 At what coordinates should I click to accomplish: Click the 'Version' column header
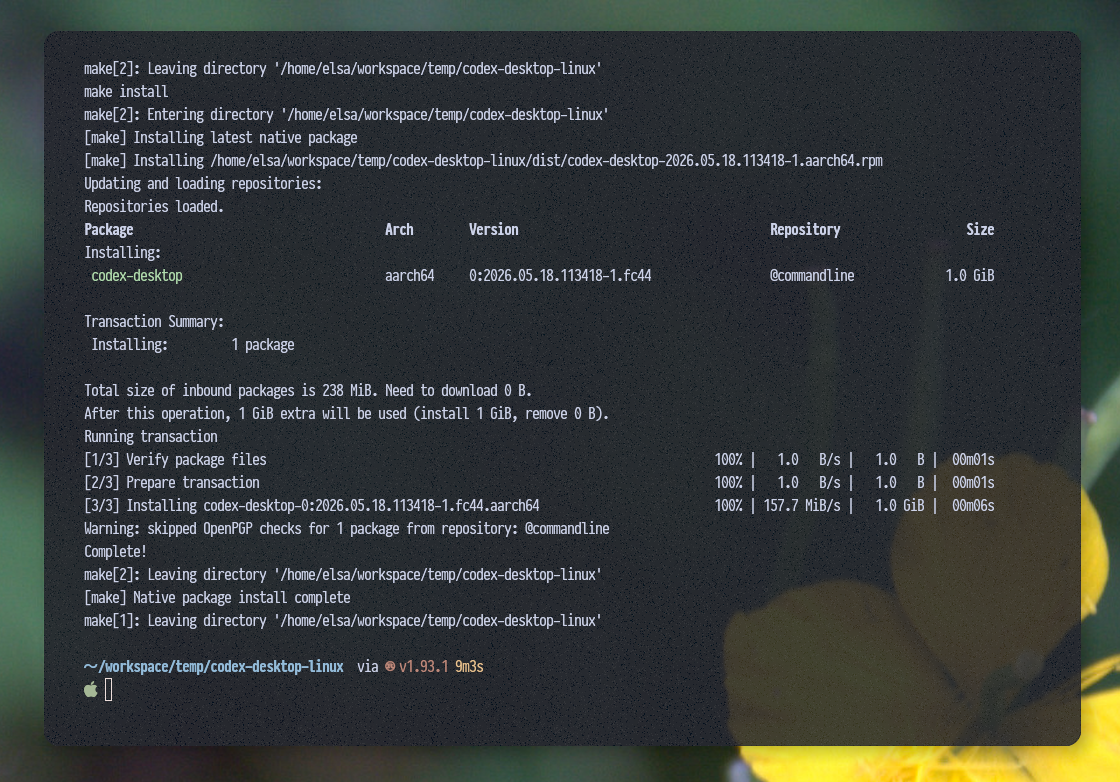tap(494, 230)
